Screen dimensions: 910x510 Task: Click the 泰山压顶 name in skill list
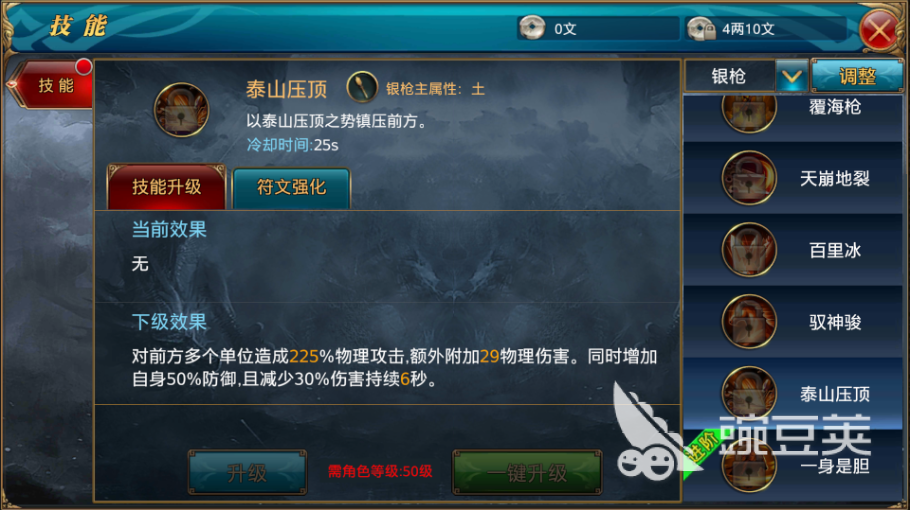pos(835,395)
